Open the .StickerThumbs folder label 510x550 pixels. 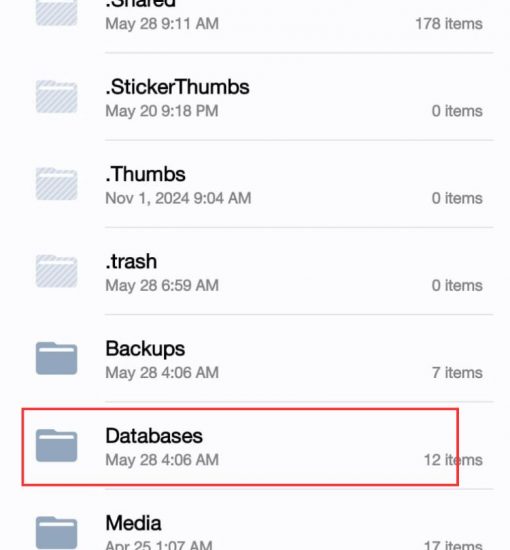[177, 87]
